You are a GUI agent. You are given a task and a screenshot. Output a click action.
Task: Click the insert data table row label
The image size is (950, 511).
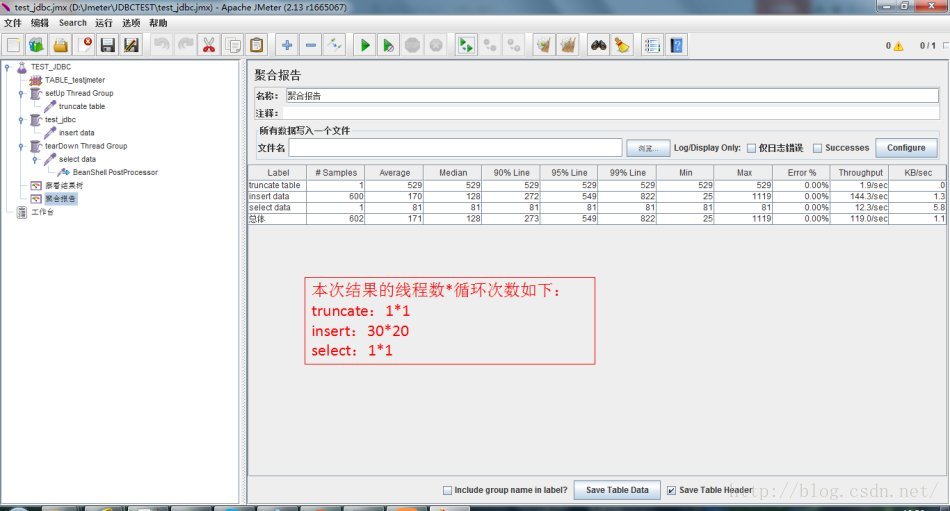269,196
